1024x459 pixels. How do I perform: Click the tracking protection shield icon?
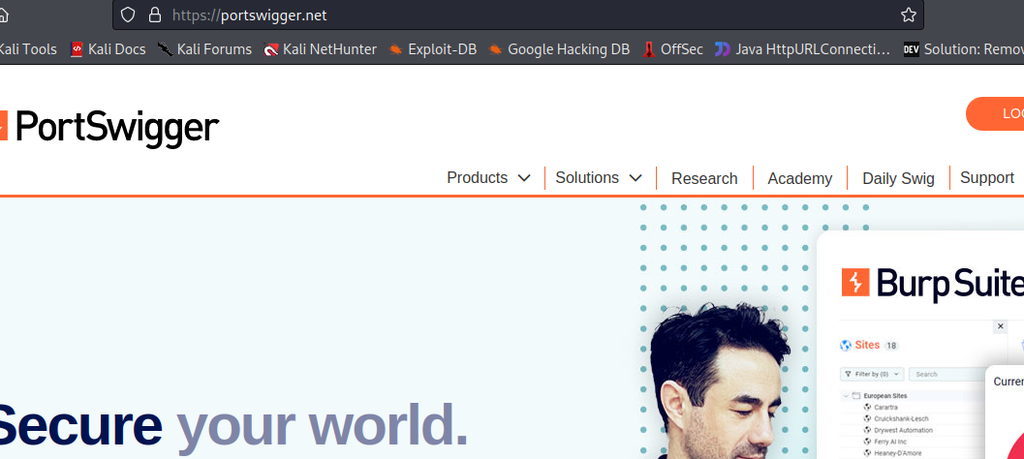point(129,15)
